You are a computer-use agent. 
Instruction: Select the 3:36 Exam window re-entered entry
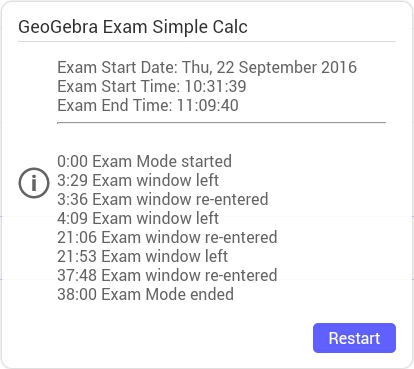(x=163, y=199)
